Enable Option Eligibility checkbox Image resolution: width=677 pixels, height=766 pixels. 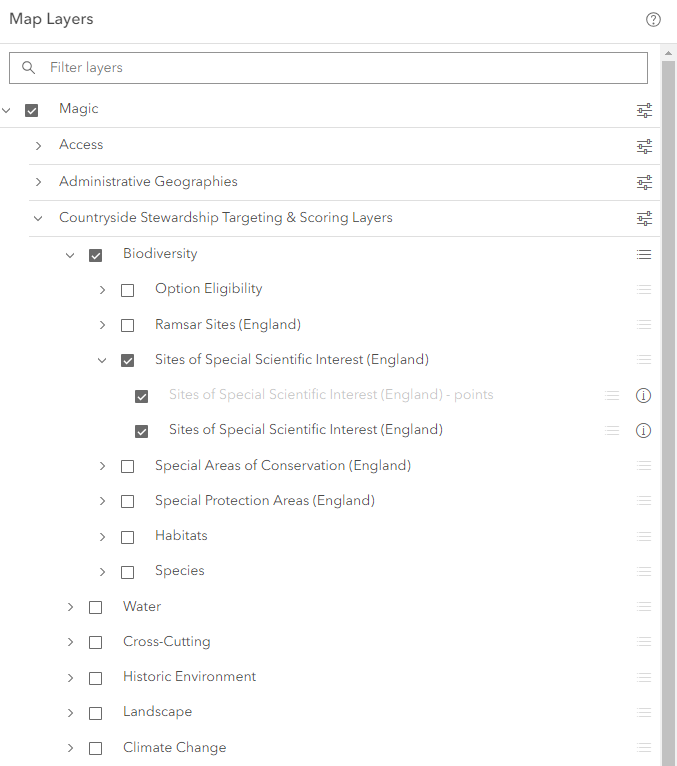(127, 291)
